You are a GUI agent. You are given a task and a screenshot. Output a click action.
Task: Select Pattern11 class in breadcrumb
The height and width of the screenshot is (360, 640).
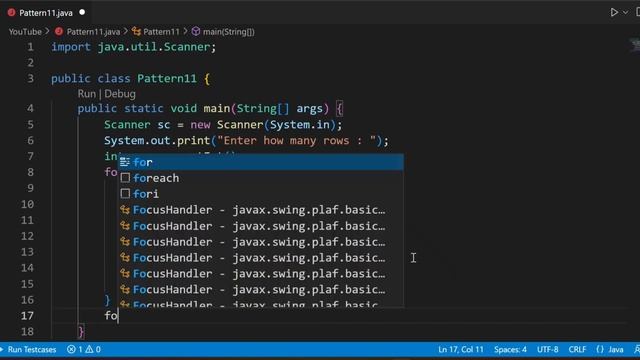click(161, 31)
